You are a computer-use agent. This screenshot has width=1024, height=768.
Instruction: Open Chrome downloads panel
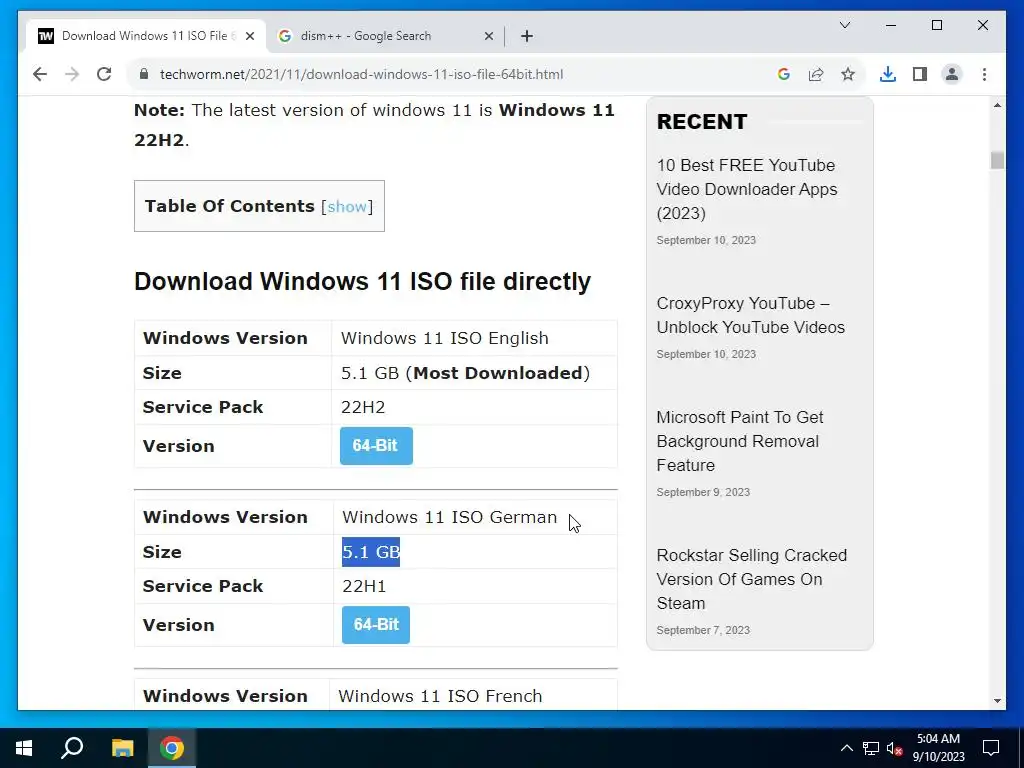(888, 74)
